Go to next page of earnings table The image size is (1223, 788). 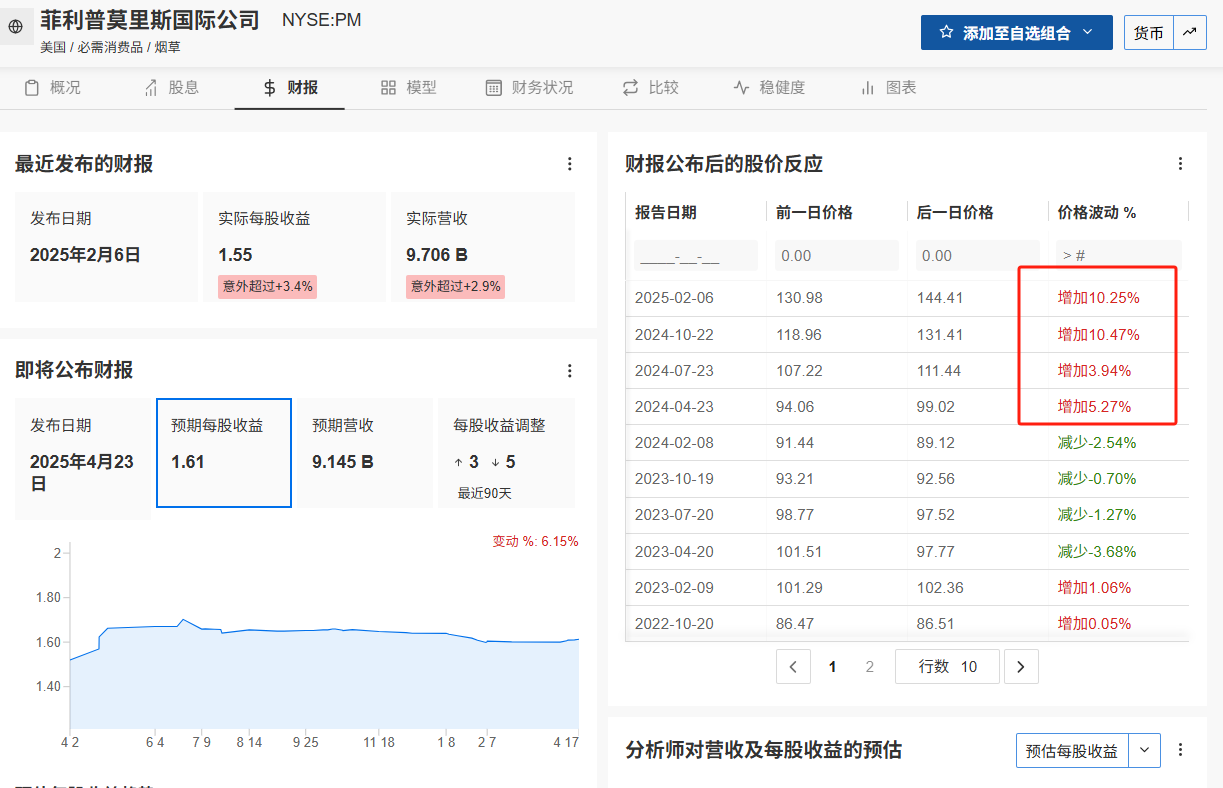pyautogui.click(x=1021, y=666)
